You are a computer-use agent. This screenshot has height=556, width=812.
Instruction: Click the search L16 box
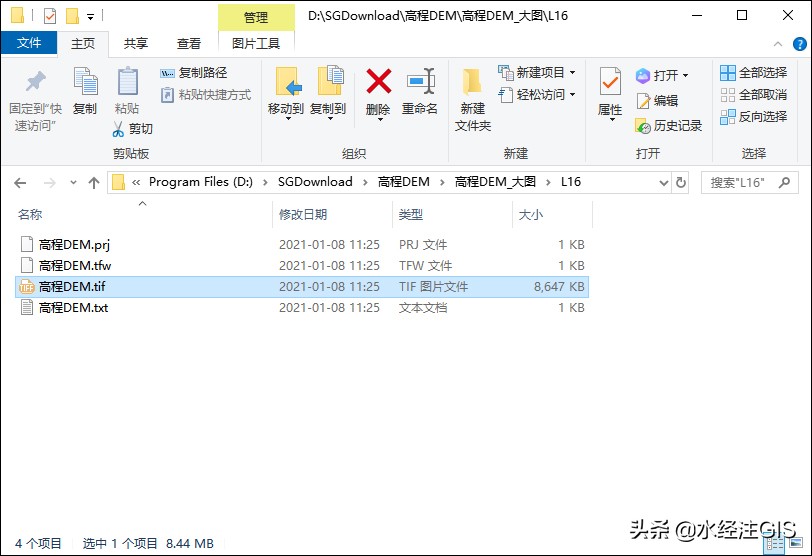point(749,183)
